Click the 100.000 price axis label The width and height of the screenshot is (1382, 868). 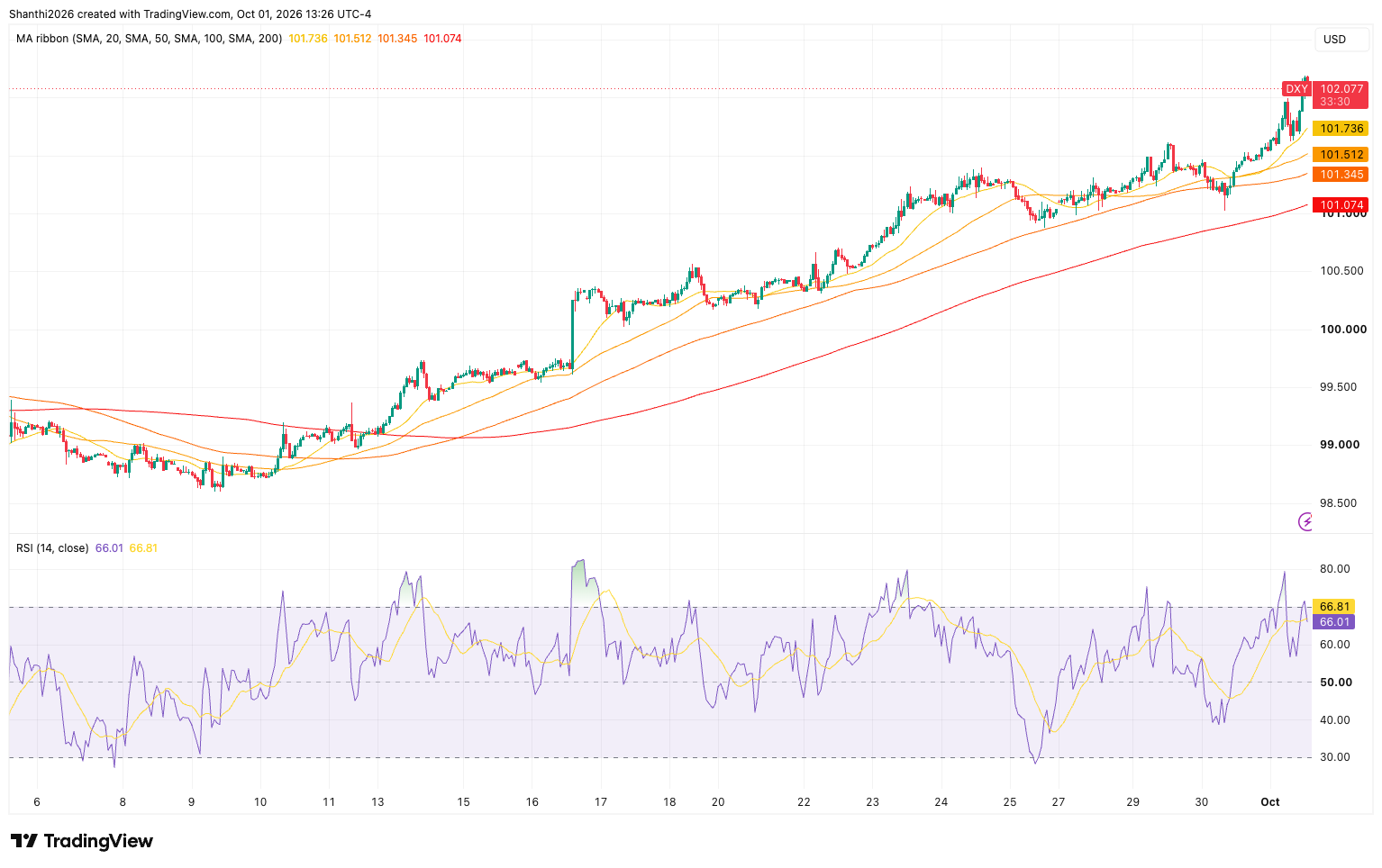(x=1343, y=330)
